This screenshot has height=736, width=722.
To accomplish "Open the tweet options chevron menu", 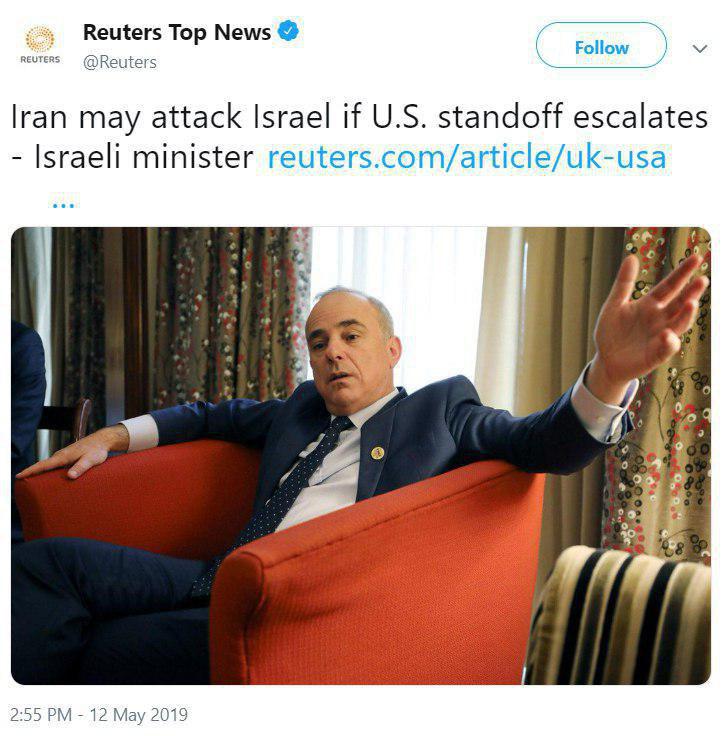I will point(699,48).
